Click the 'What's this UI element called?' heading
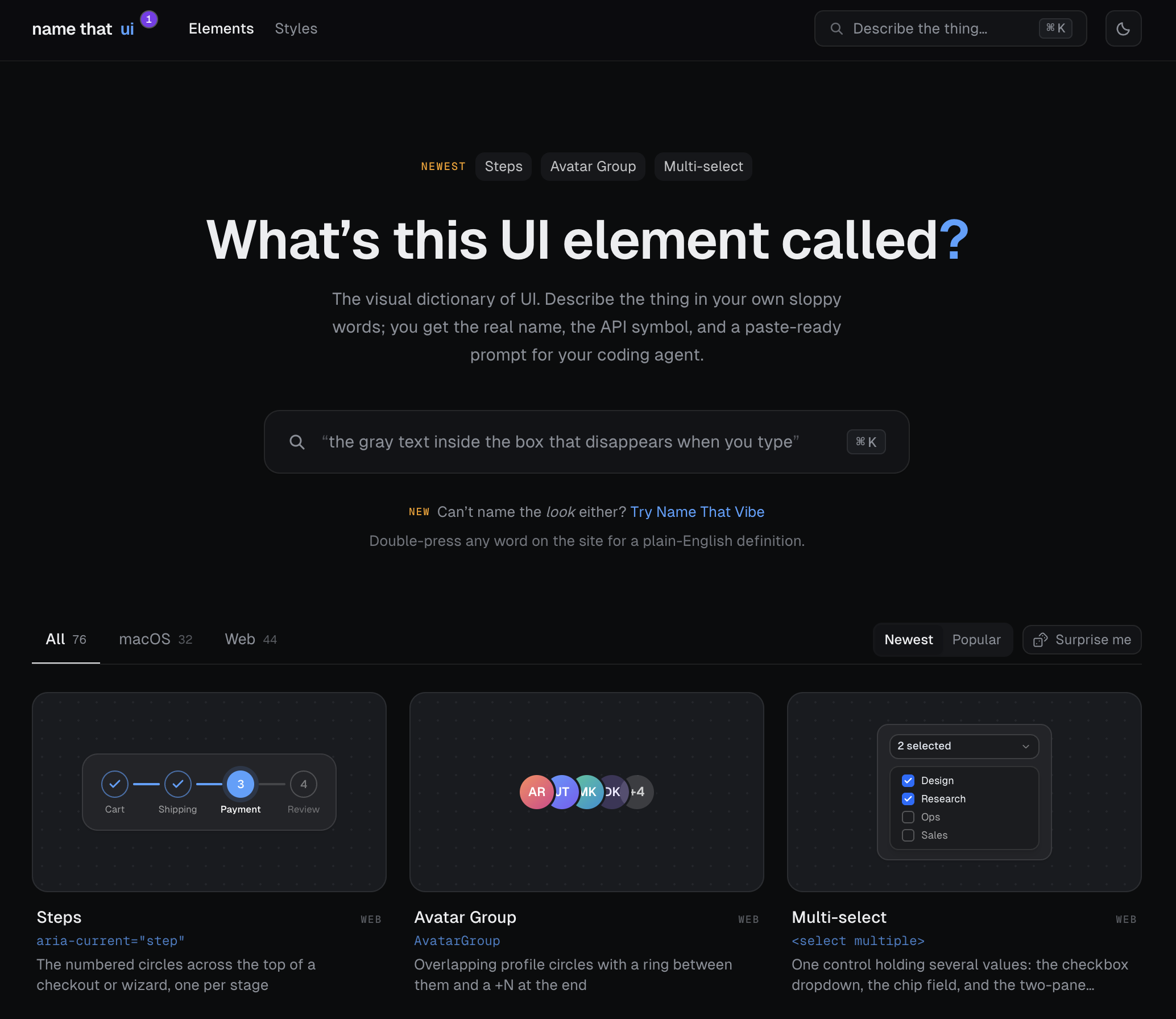 [x=587, y=240]
